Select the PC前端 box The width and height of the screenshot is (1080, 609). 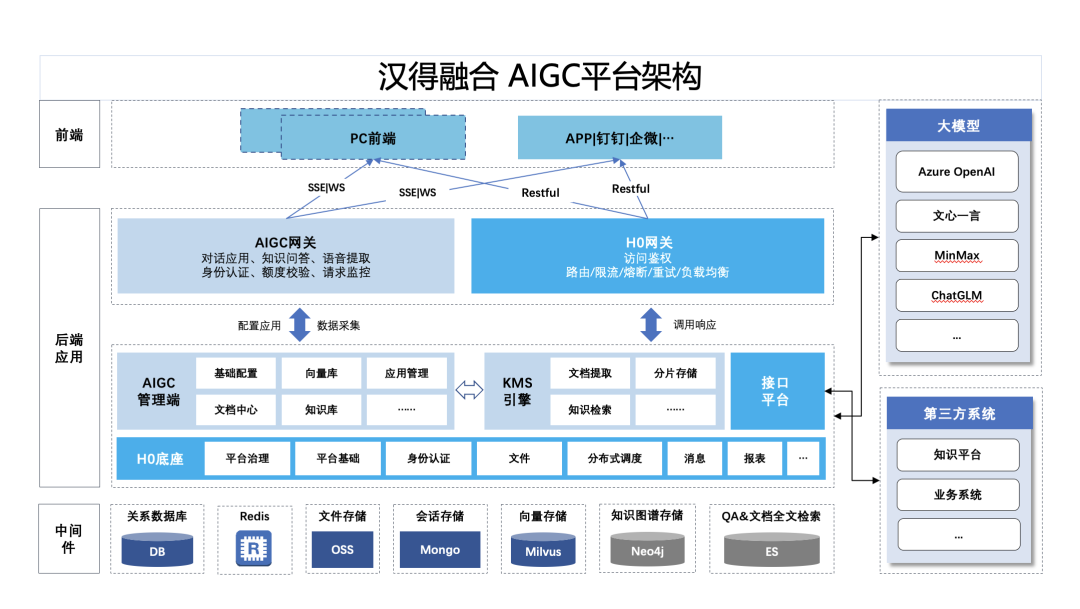click(x=372, y=138)
